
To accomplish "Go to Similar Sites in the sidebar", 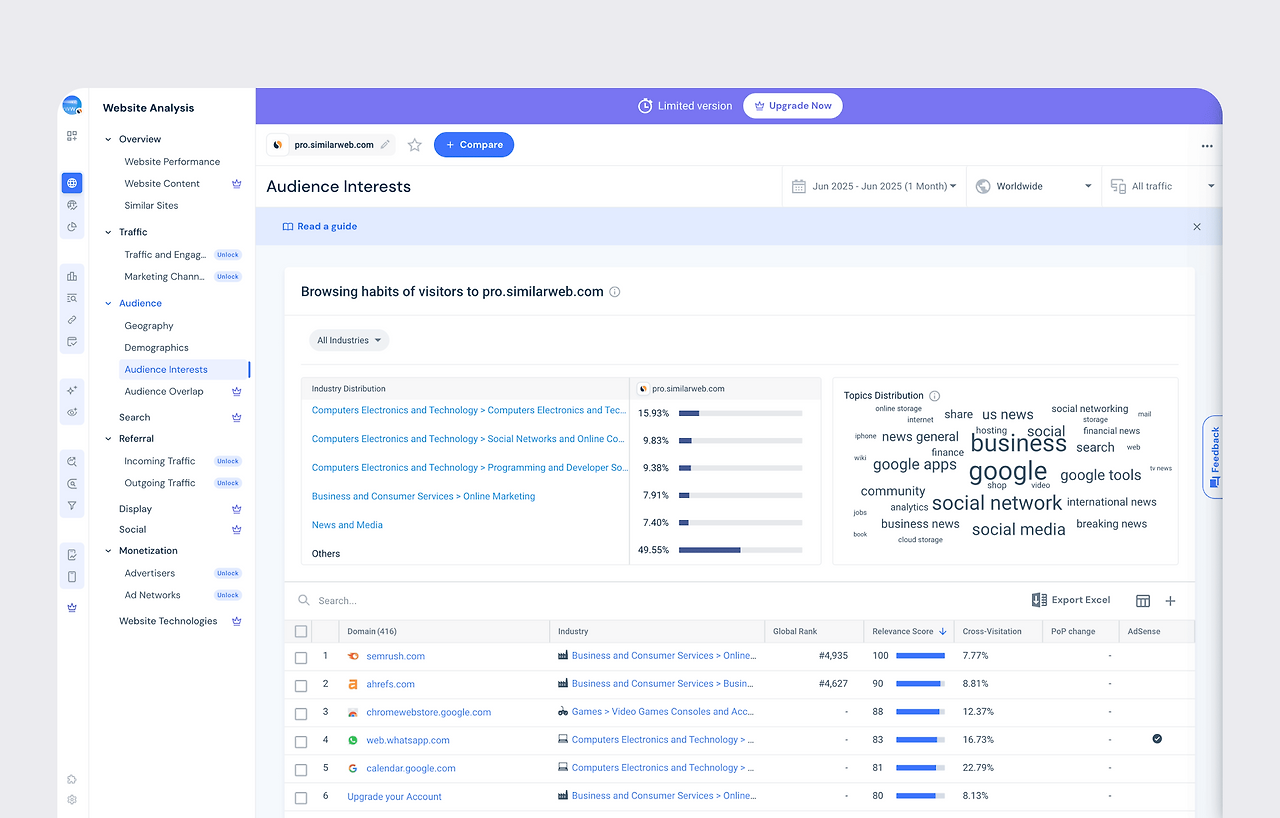I will point(151,206).
